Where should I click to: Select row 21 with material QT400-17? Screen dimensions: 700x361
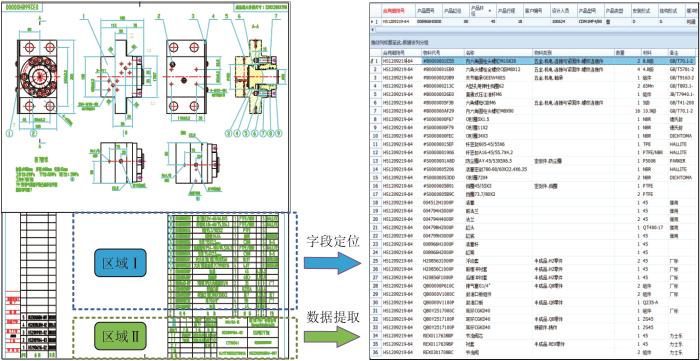(535, 228)
